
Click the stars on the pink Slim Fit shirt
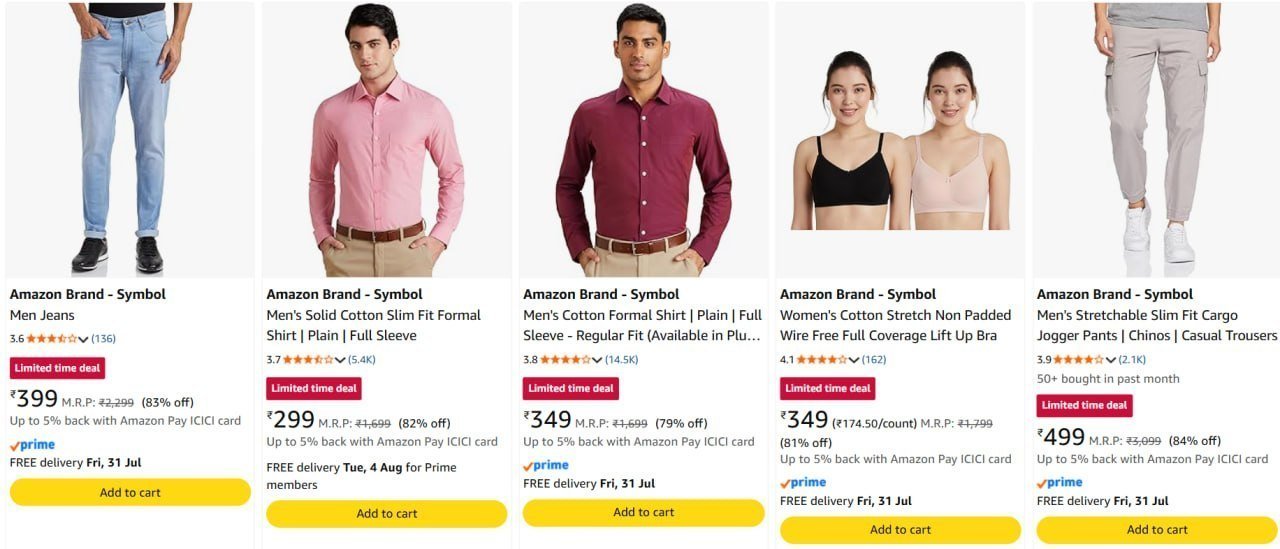[x=308, y=360]
